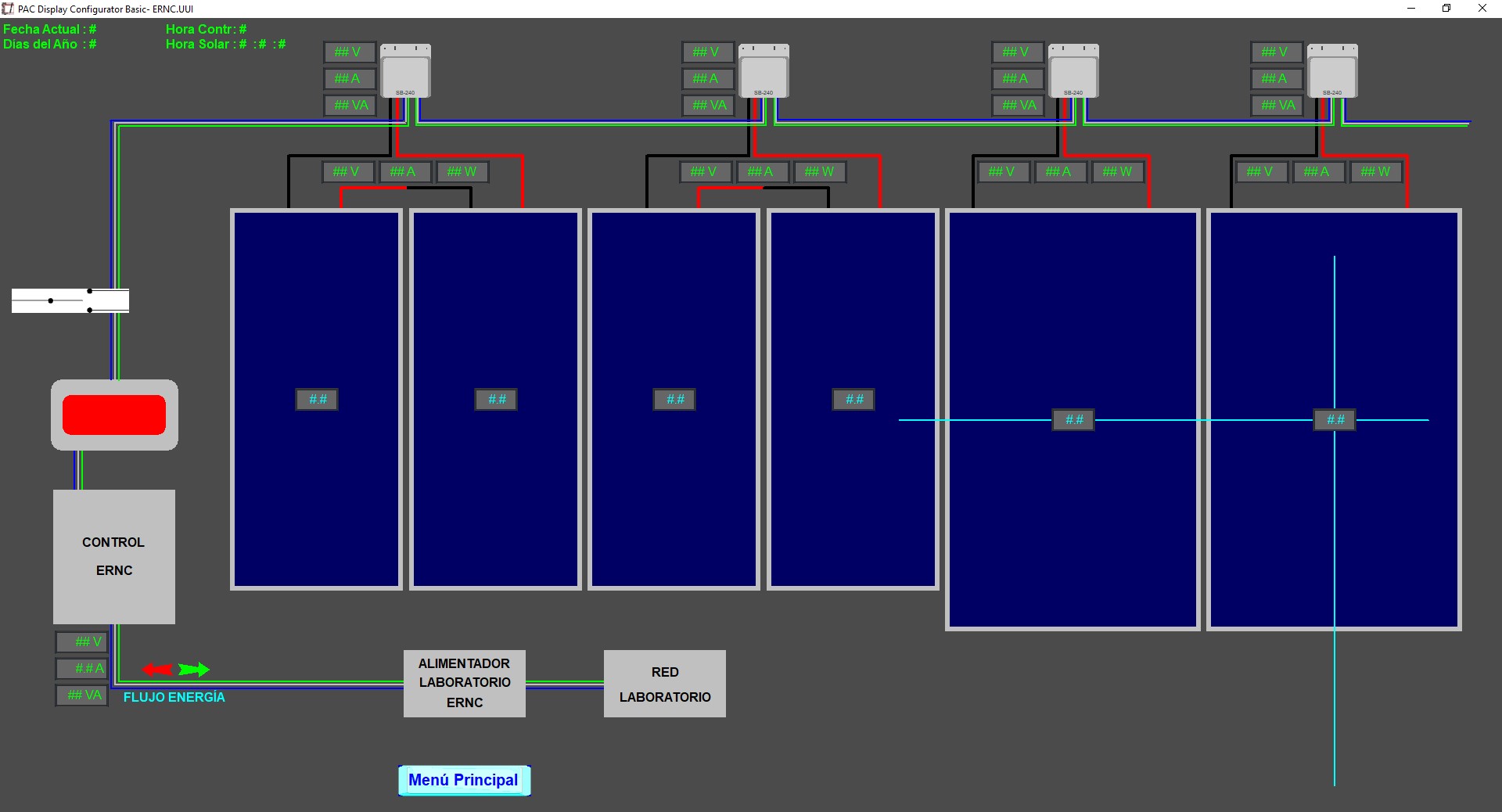Restore the window using the title bar button

point(1446,9)
